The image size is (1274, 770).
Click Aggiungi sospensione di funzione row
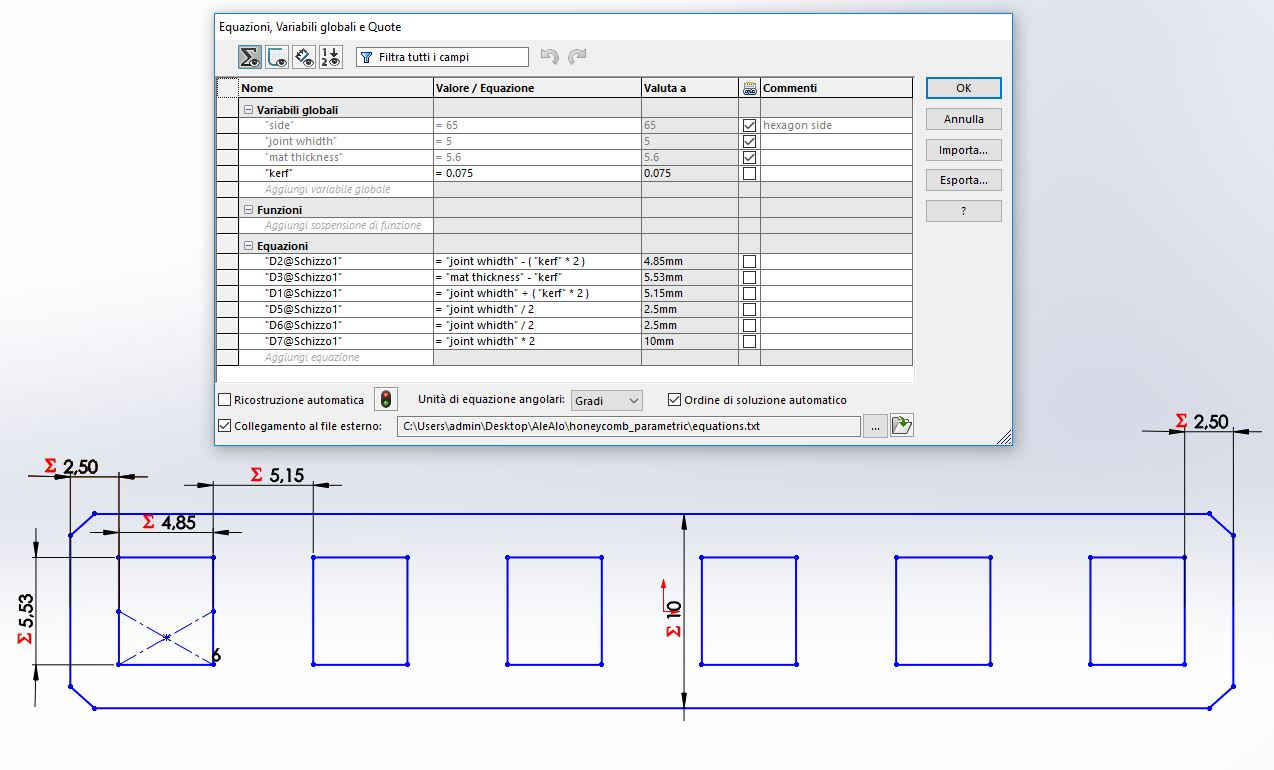click(x=336, y=226)
